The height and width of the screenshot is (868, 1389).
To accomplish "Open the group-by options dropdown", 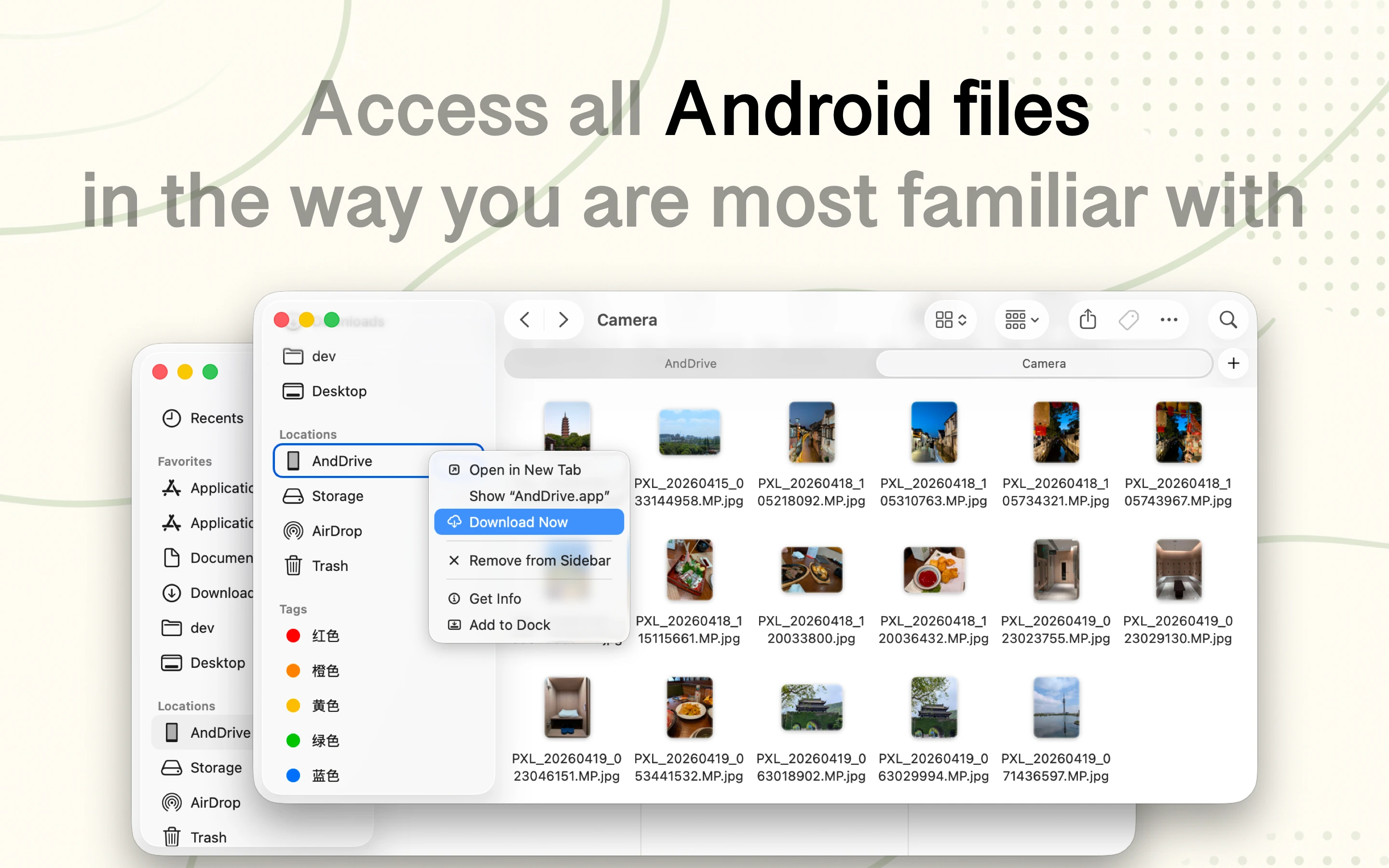I will [x=1021, y=320].
